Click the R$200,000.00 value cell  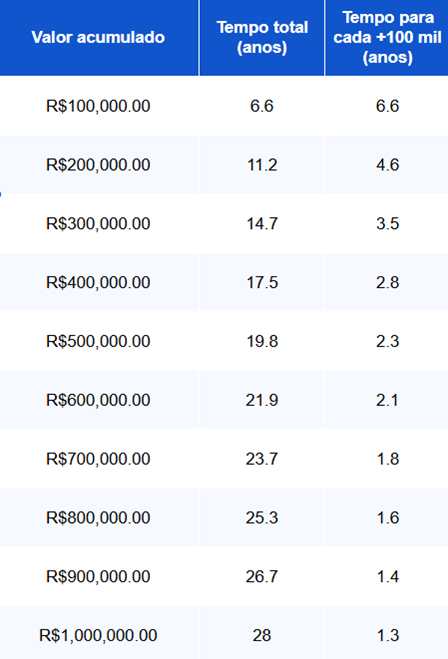98,165
